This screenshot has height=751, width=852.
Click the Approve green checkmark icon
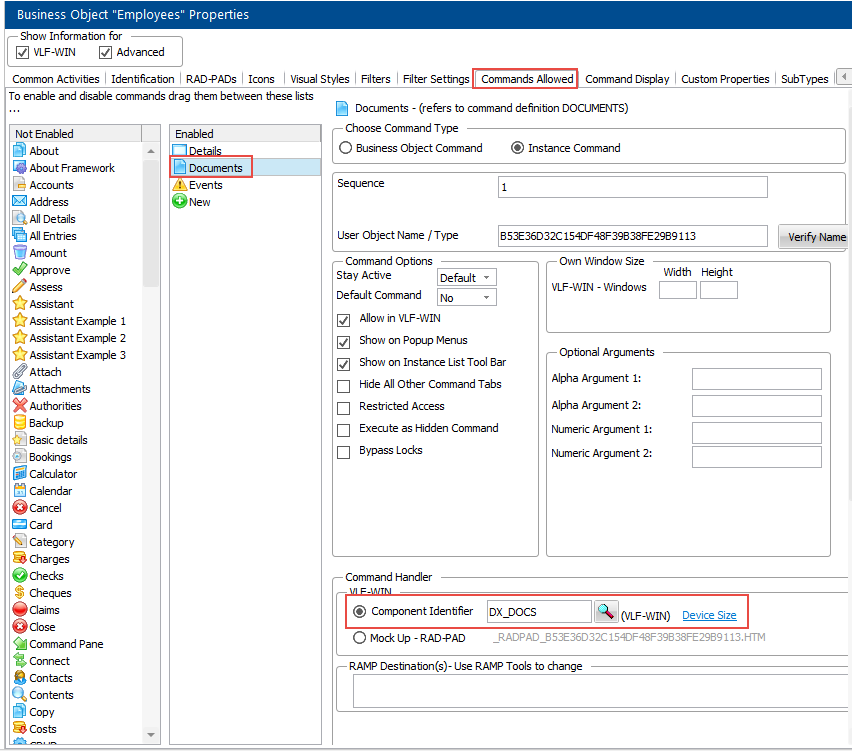tap(20, 270)
